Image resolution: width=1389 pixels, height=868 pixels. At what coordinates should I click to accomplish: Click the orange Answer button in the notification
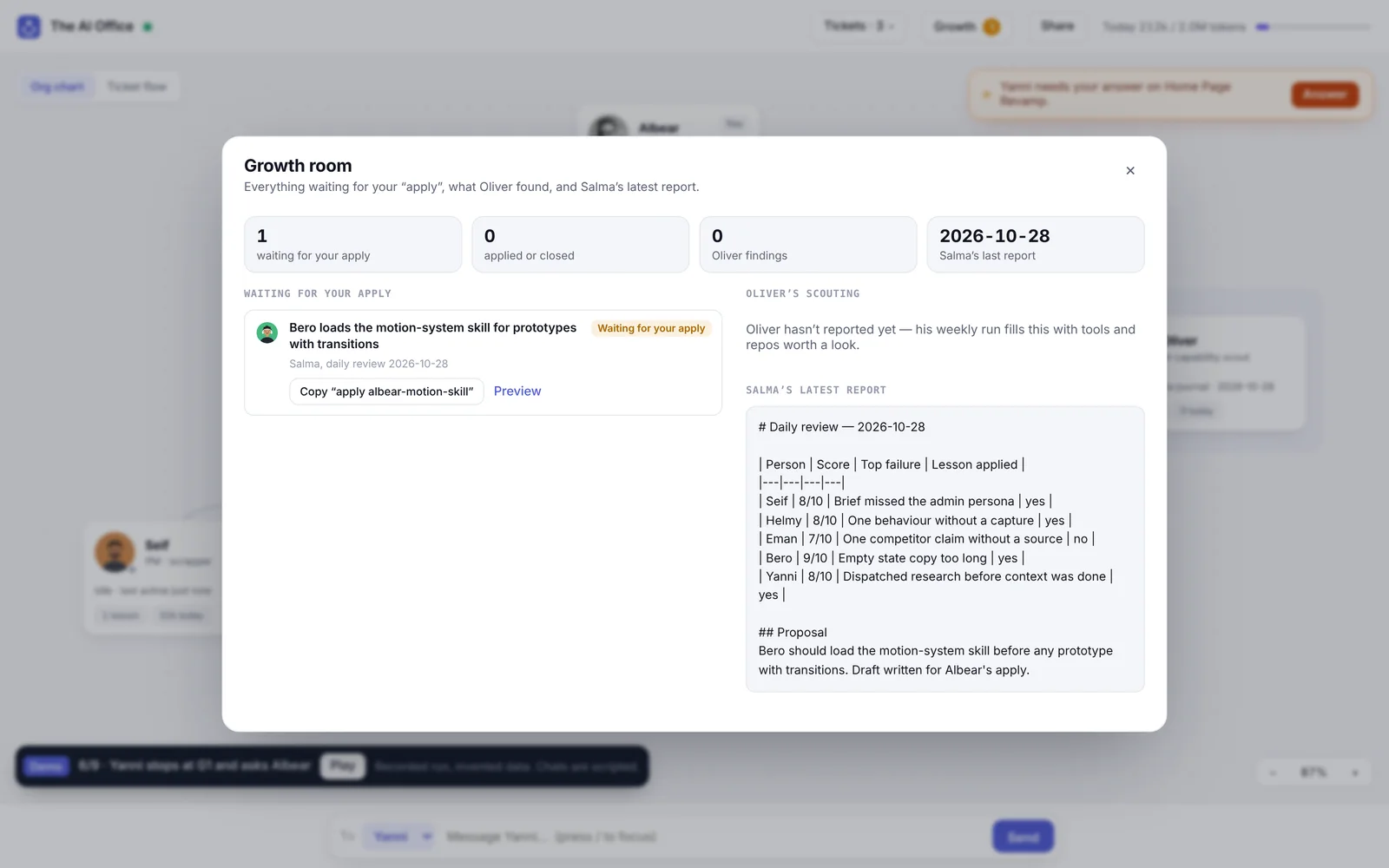point(1325,95)
